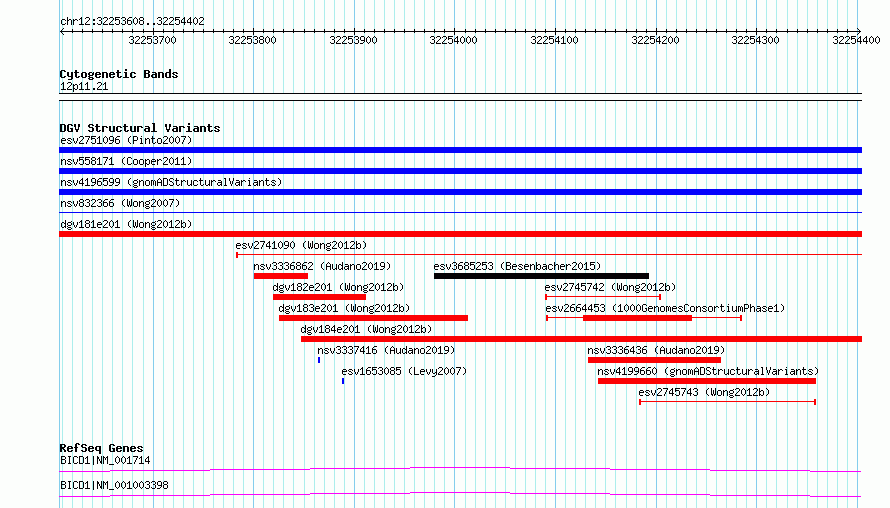
Task: Click the esv1653085 (Levy2007) label
Action: 404,371
